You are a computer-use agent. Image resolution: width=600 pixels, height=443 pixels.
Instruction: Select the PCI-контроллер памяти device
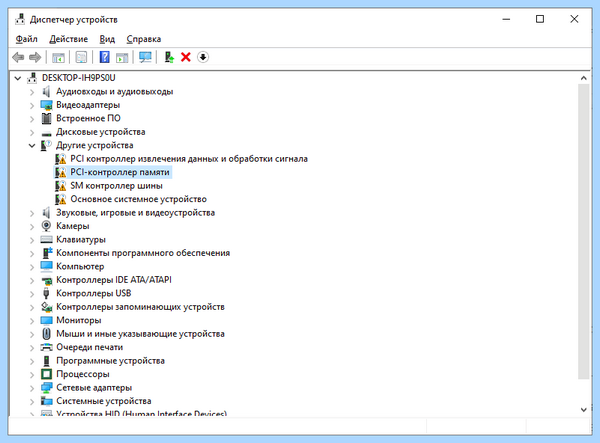[120, 173]
